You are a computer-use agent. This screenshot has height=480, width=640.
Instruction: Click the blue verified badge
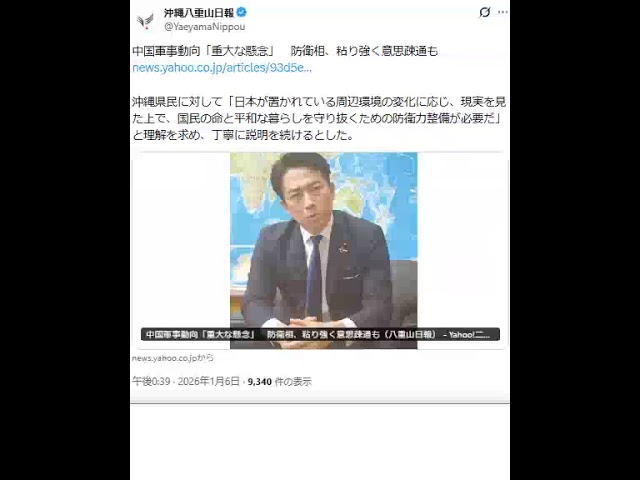(241, 13)
